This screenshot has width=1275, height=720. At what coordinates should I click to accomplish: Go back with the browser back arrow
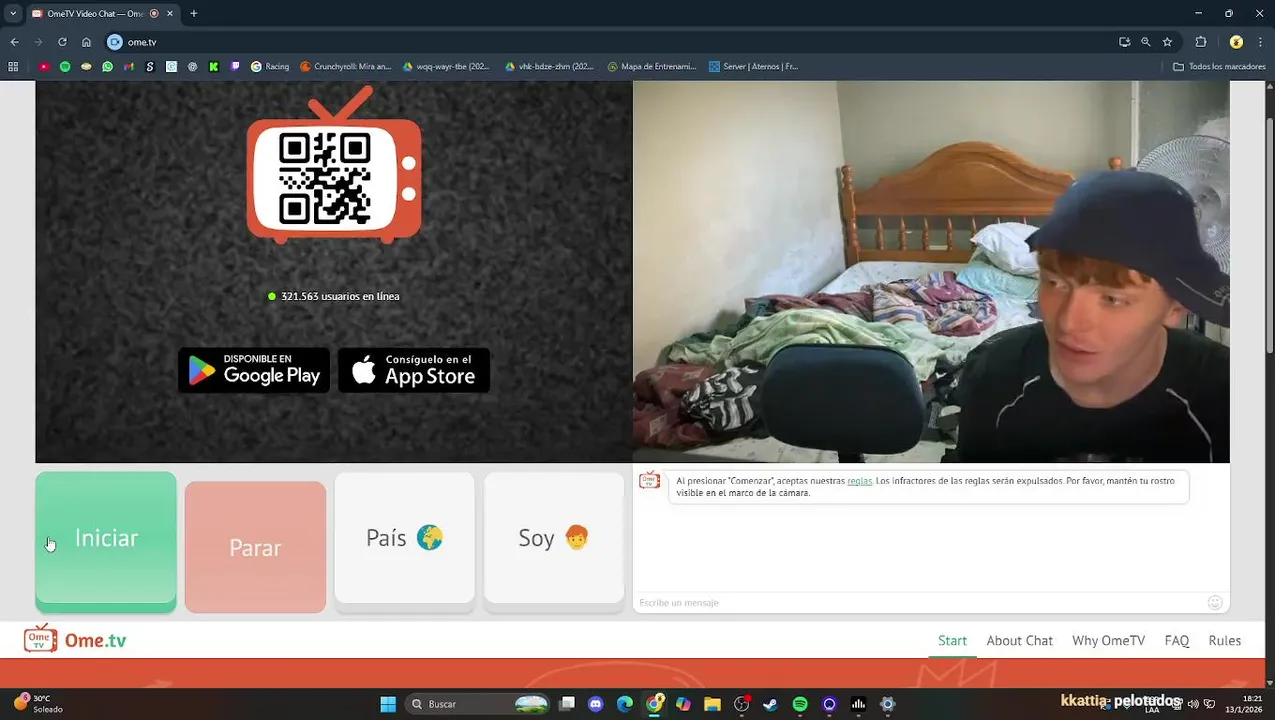coord(14,42)
